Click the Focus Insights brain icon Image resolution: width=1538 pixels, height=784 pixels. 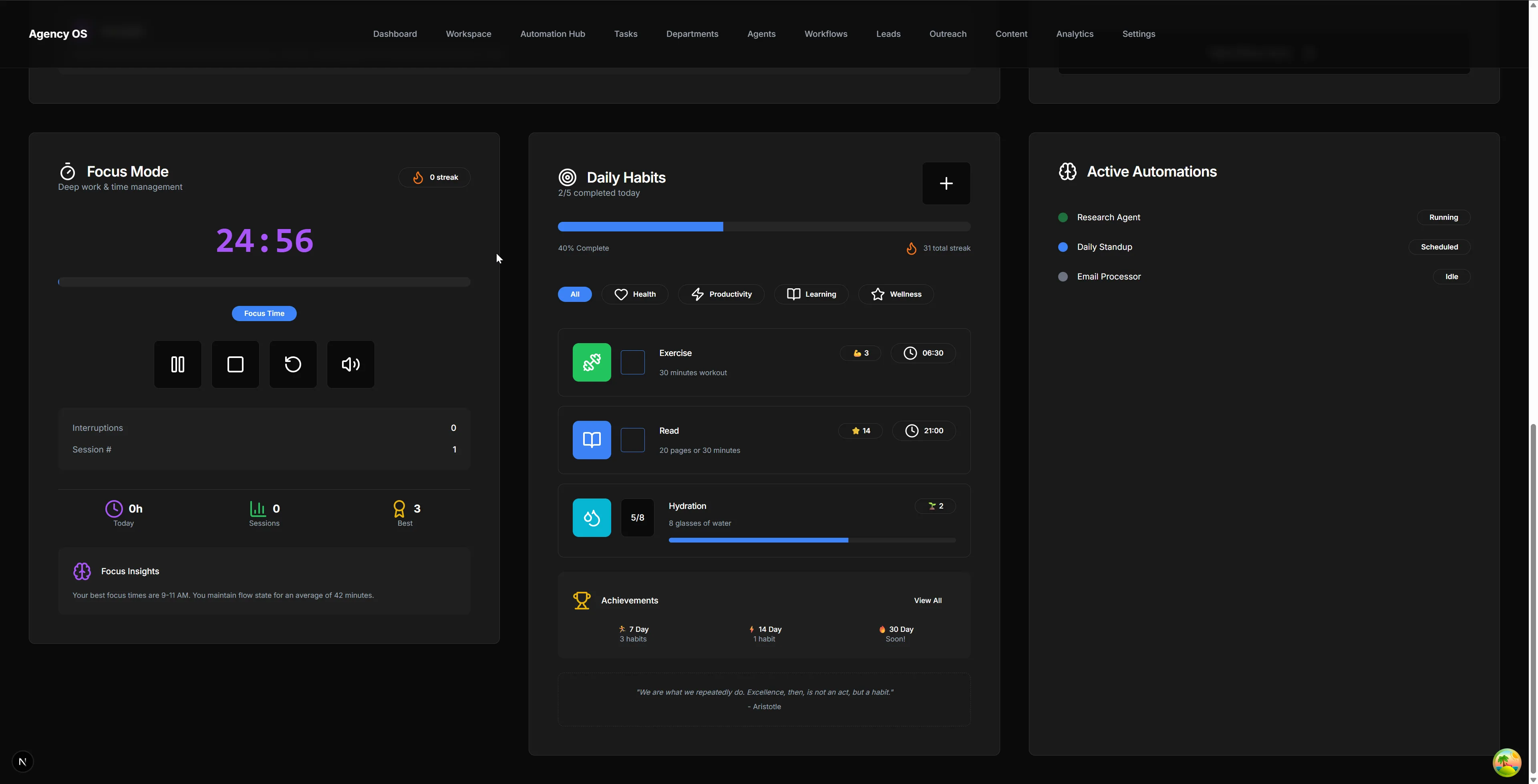(83, 571)
